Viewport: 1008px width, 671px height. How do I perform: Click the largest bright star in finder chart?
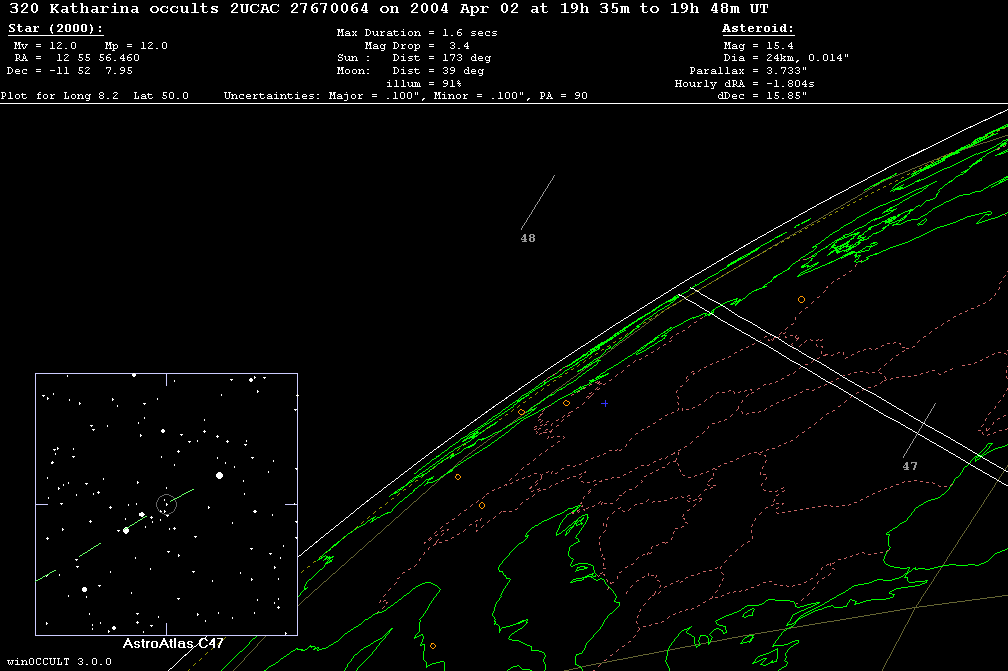tap(219, 475)
